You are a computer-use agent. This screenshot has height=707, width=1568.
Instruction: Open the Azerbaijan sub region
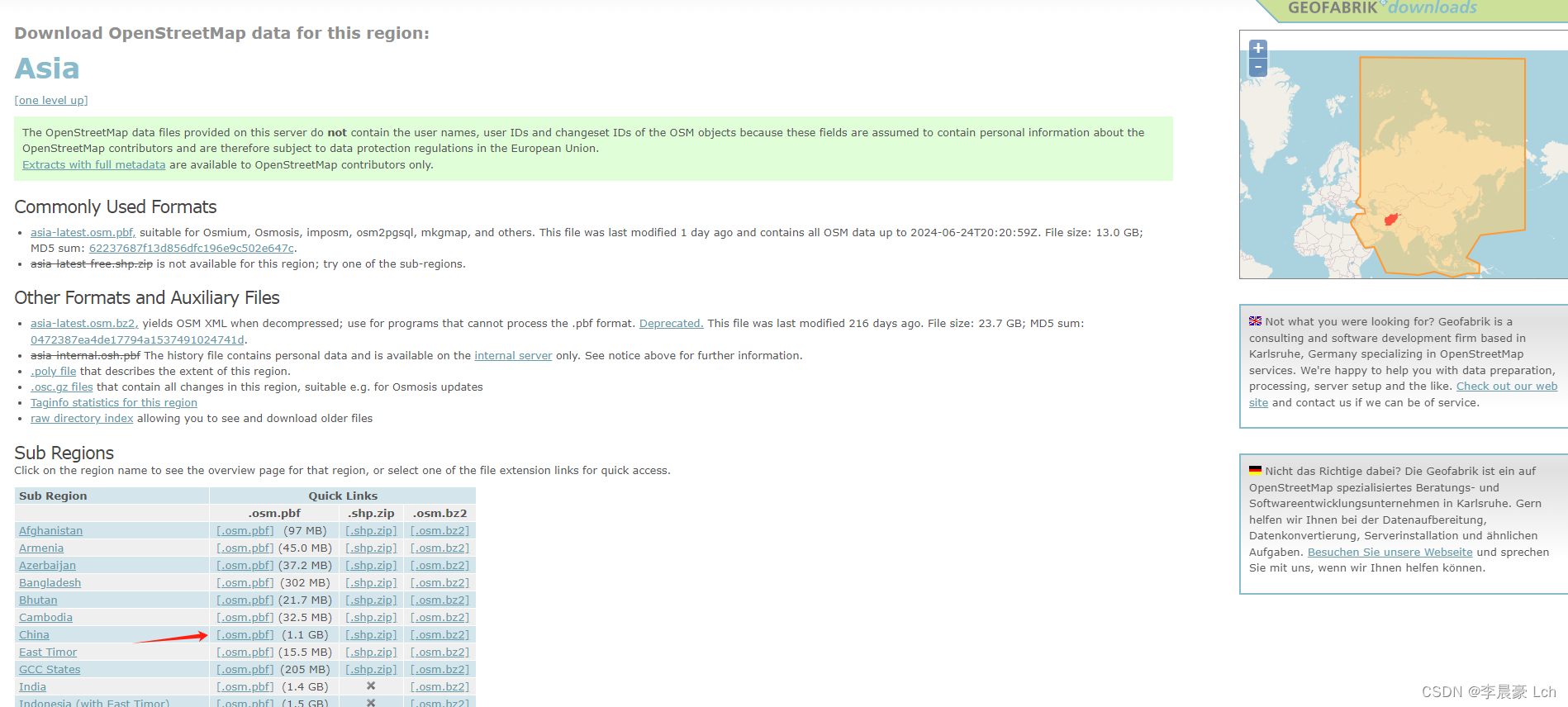(47, 565)
